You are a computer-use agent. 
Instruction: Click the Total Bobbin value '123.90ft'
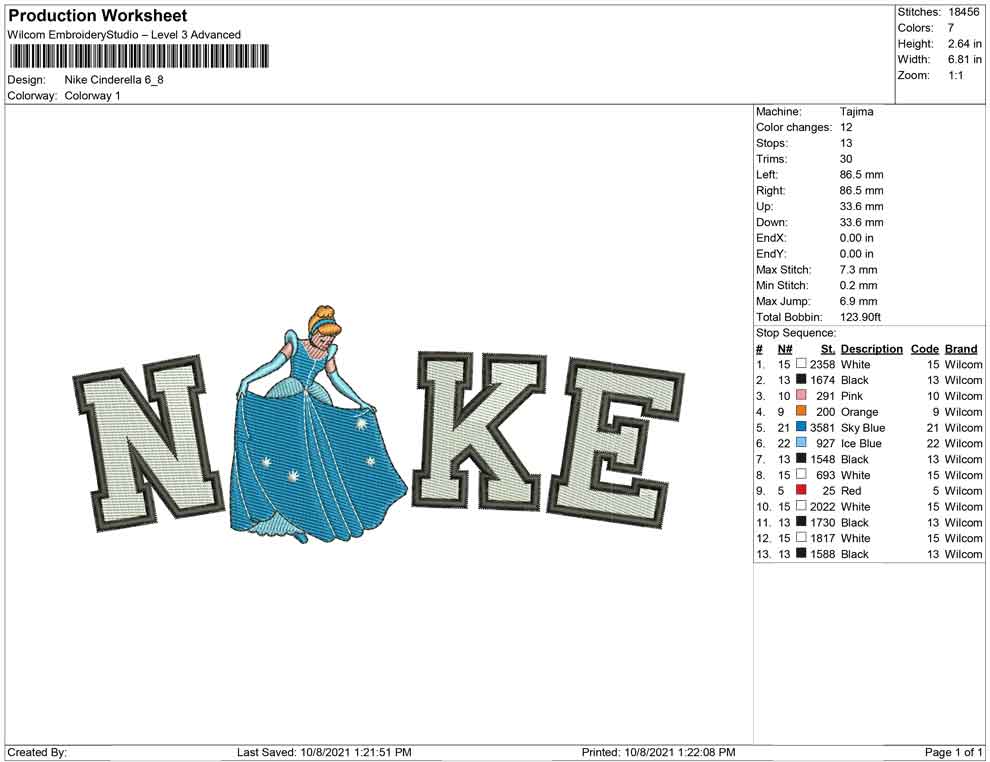click(x=860, y=317)
